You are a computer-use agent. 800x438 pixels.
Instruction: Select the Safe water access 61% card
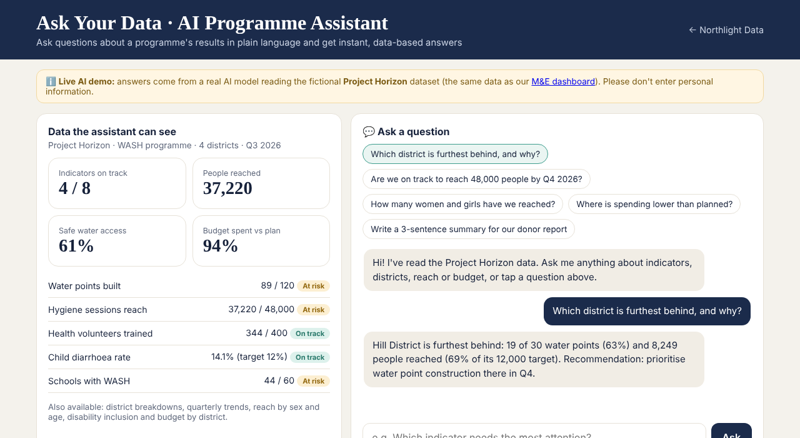point(117,241)
